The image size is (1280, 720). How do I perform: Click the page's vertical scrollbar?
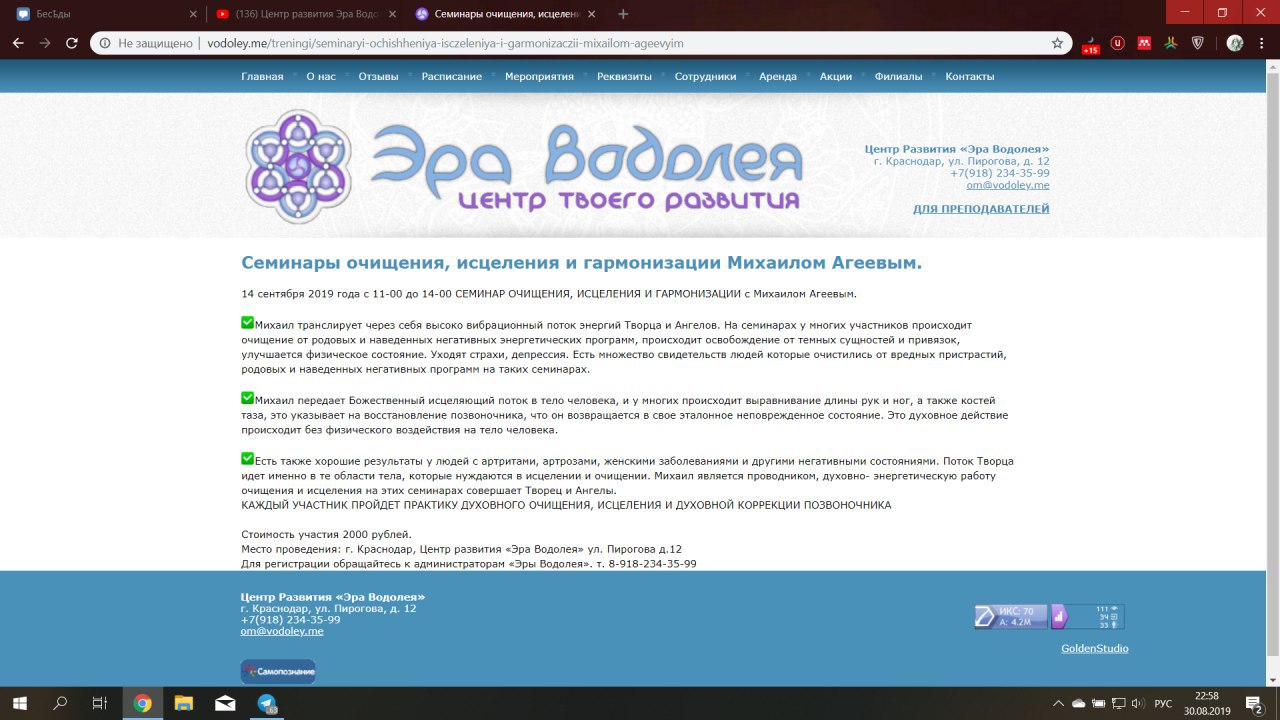pyautogui.click(x=1273, y=372)
